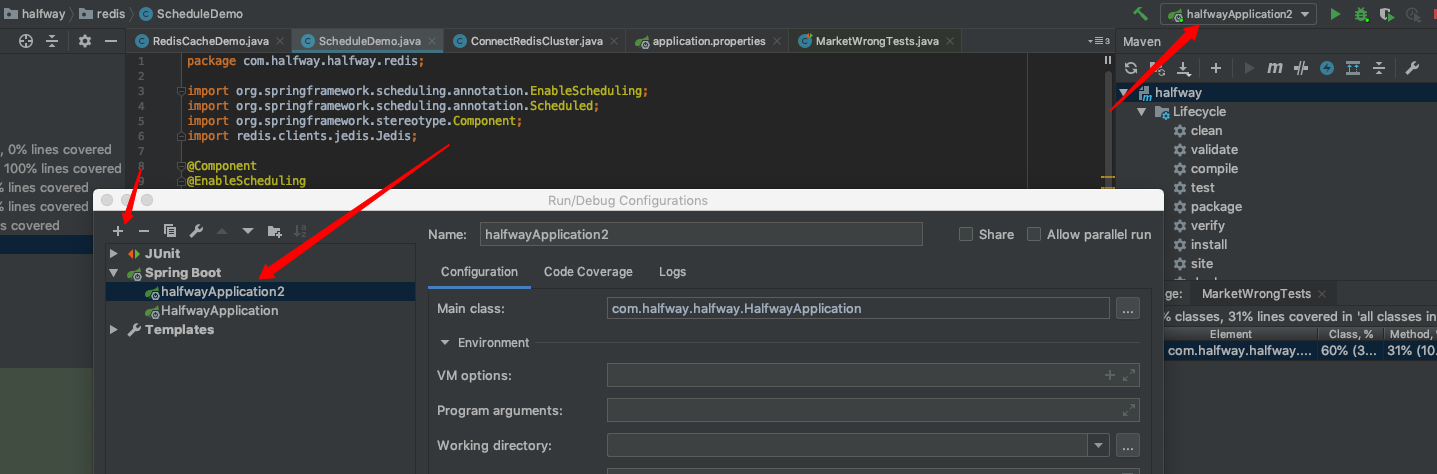Start debugging with the bug icon
This screenshot has height=474, width=1437.
1361,14
